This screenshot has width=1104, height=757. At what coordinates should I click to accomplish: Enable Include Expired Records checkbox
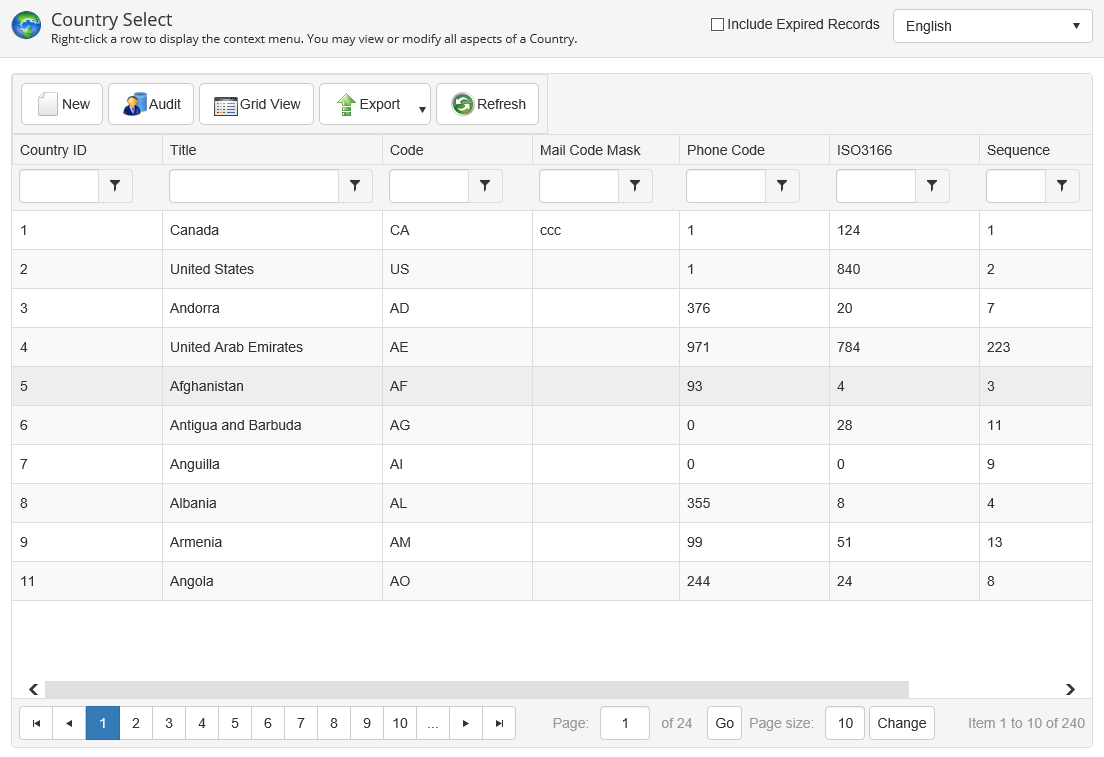[x=717, y=25]
